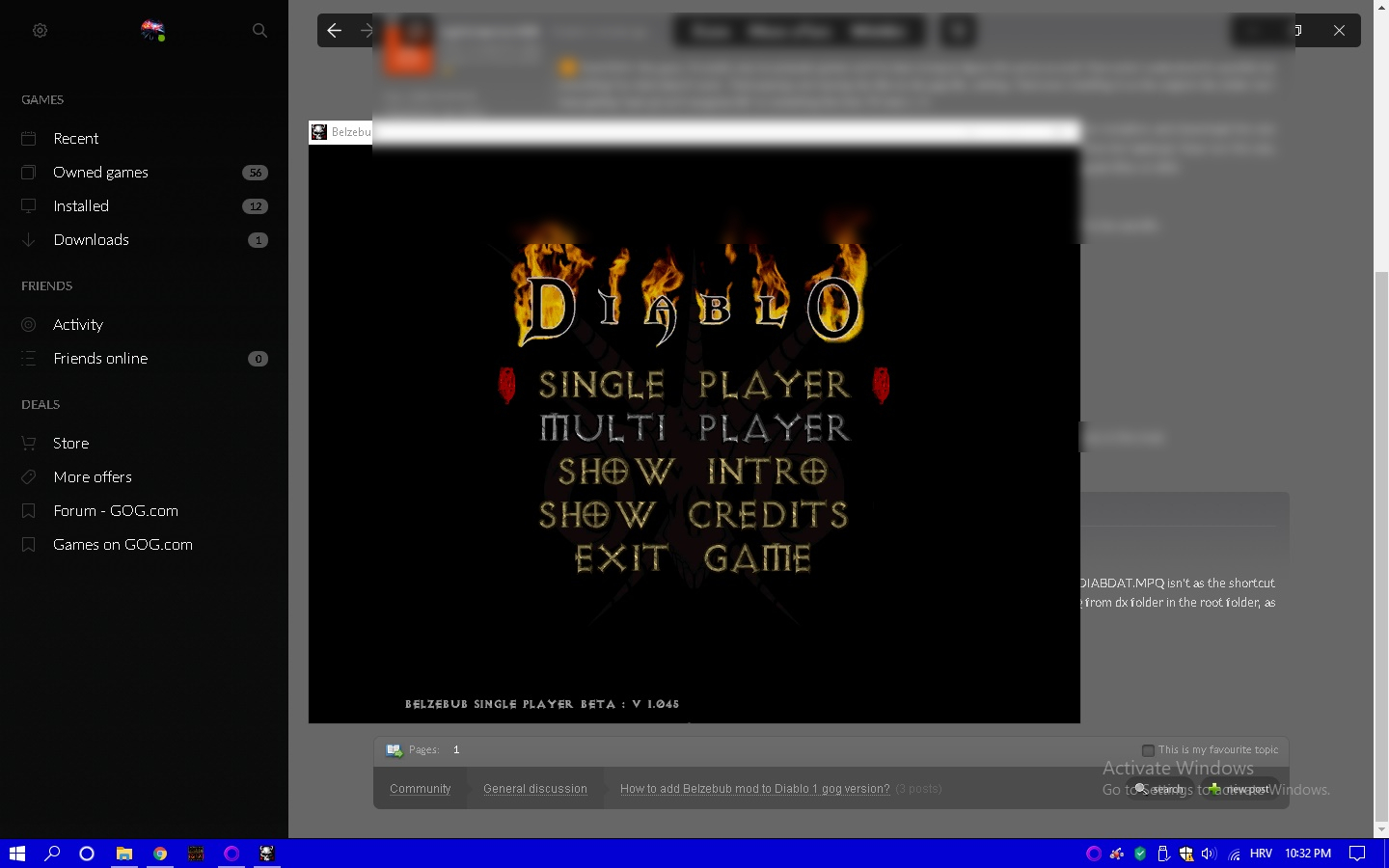1389x868 pixels.
Task: Switch to Belzebub game taskbar icon
Action: pyautogui.click(x=267, y=854)
